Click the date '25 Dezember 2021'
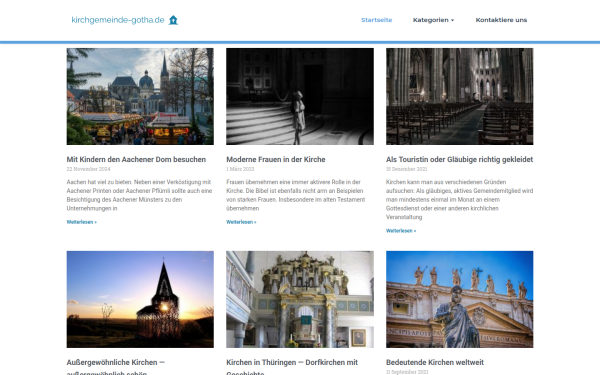The height and width of the screenshot is (375, 600). 406,169
